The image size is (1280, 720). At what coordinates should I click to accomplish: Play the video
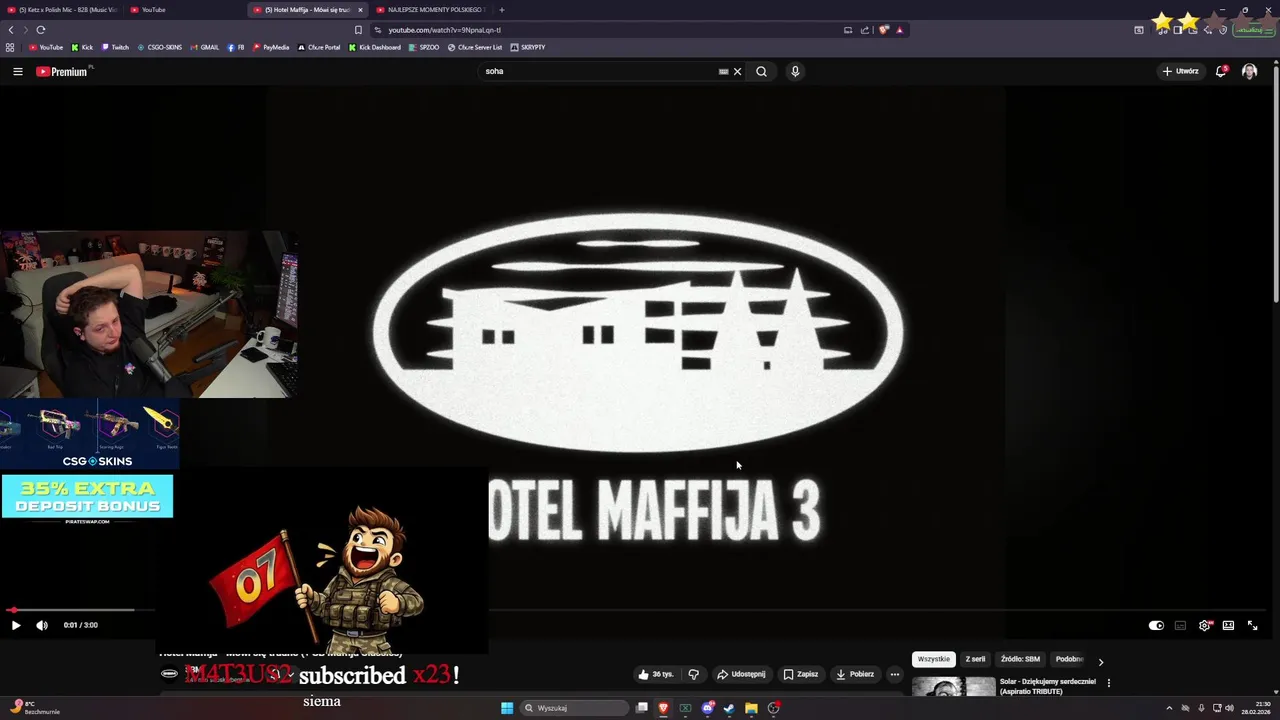16,625
